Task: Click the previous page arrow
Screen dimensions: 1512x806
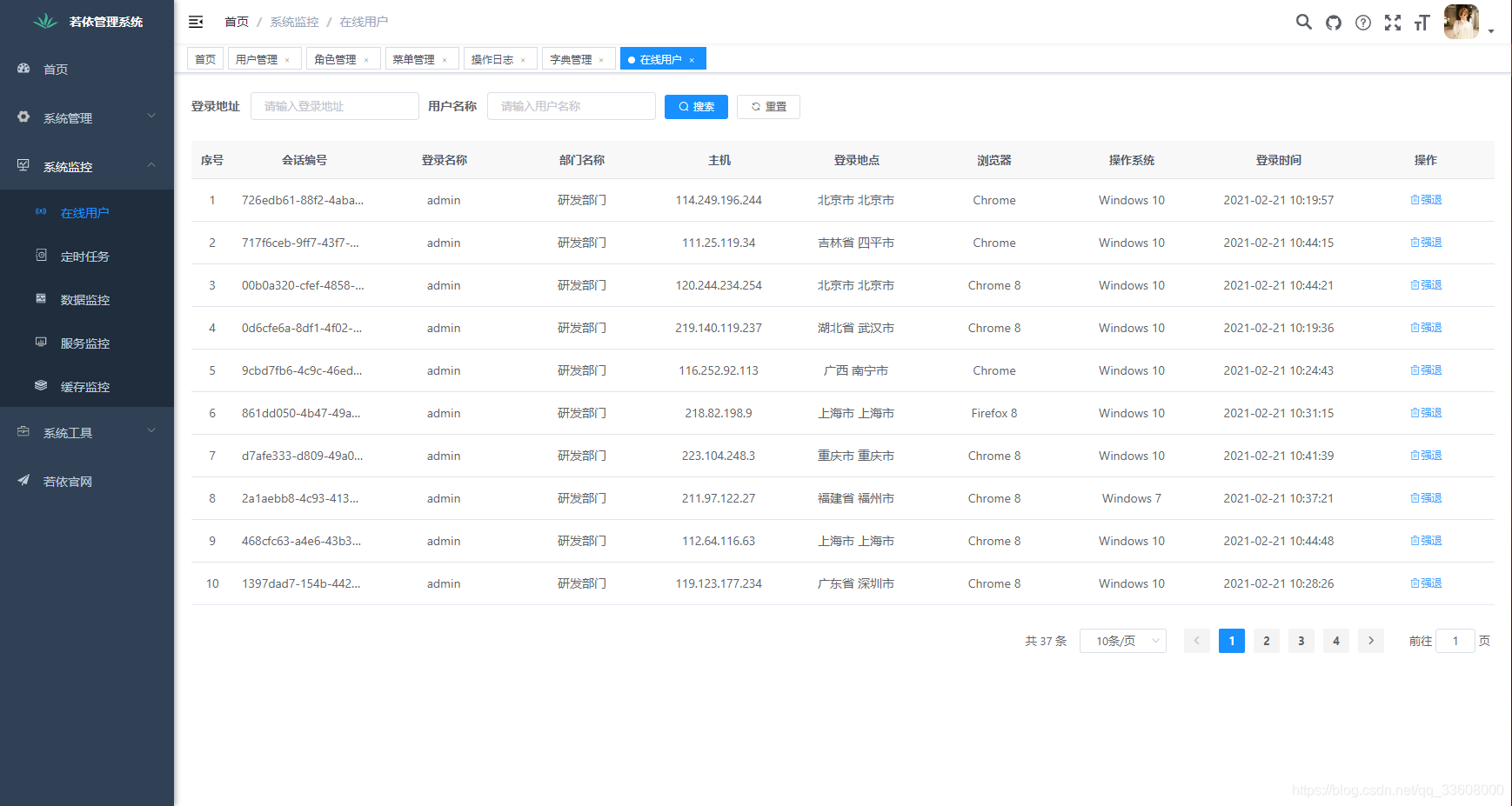Action: (1197, 641)
